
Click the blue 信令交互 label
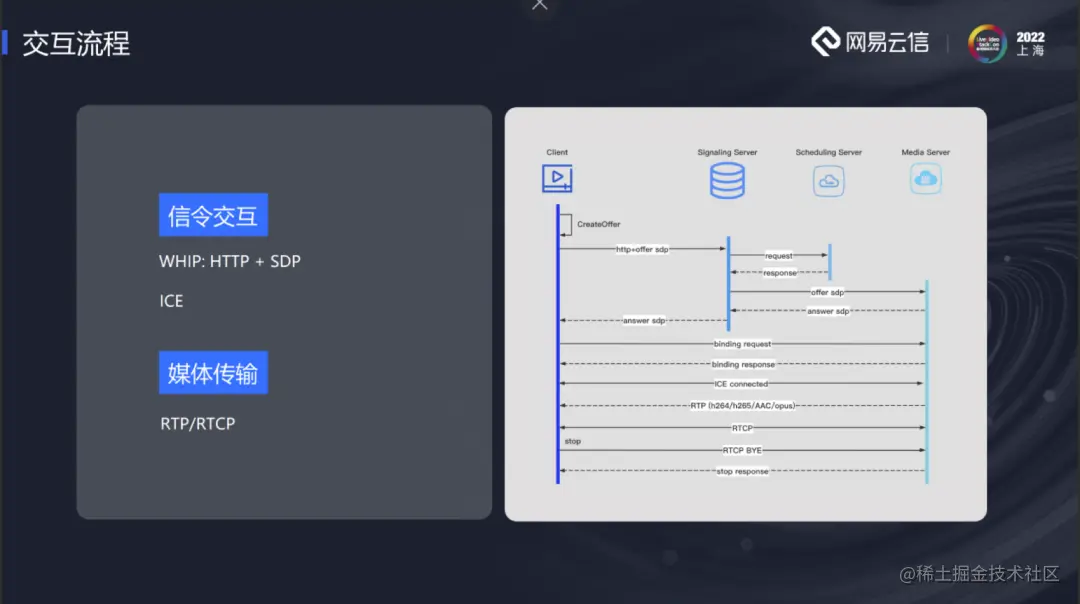[x=213, y=216]
